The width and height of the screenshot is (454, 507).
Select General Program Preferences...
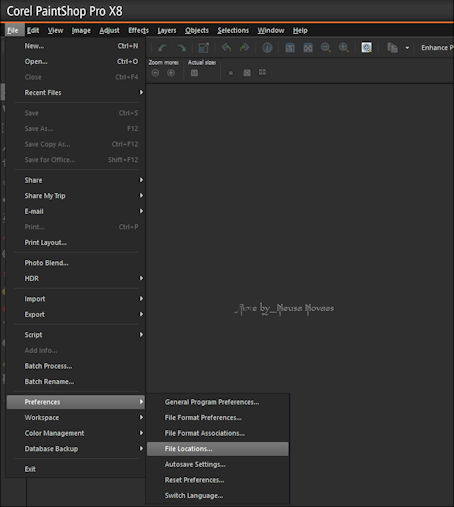point(218,402)
